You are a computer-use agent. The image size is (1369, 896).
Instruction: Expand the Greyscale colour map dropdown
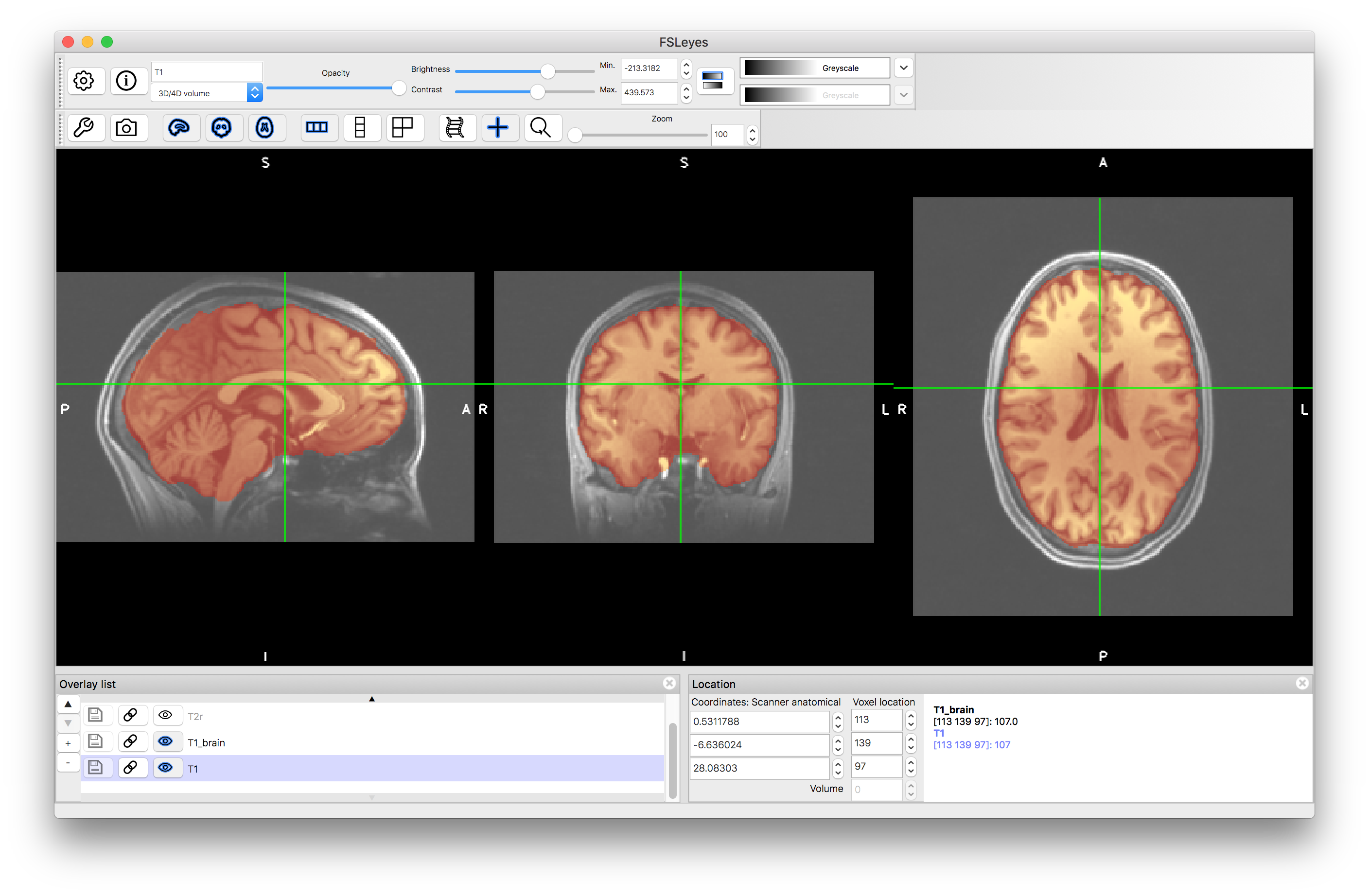point(904,68)
